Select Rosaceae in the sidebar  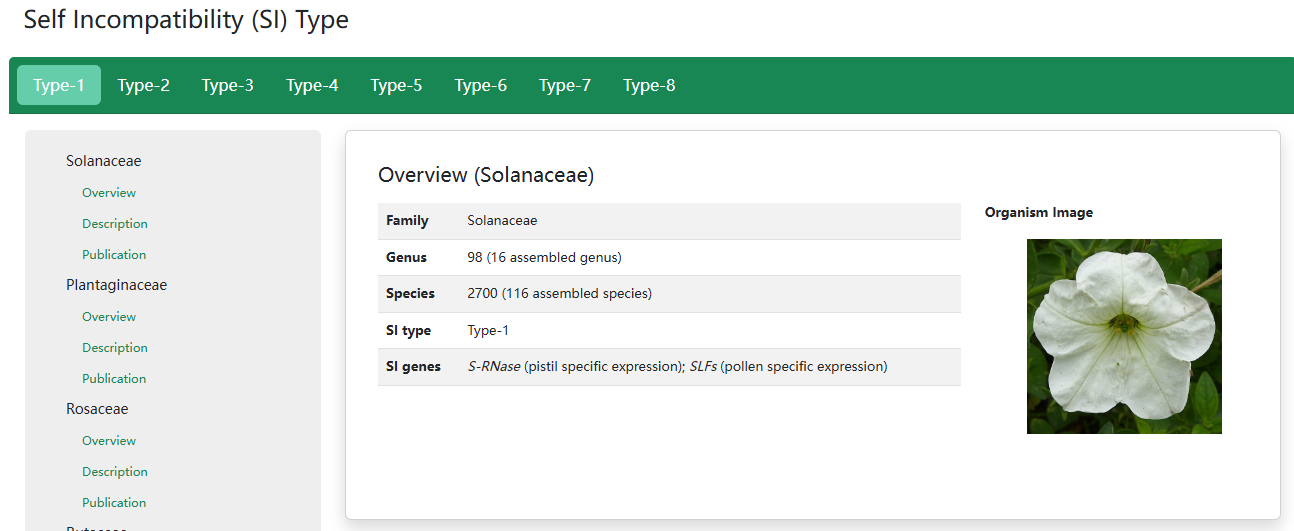pos(97,409)
